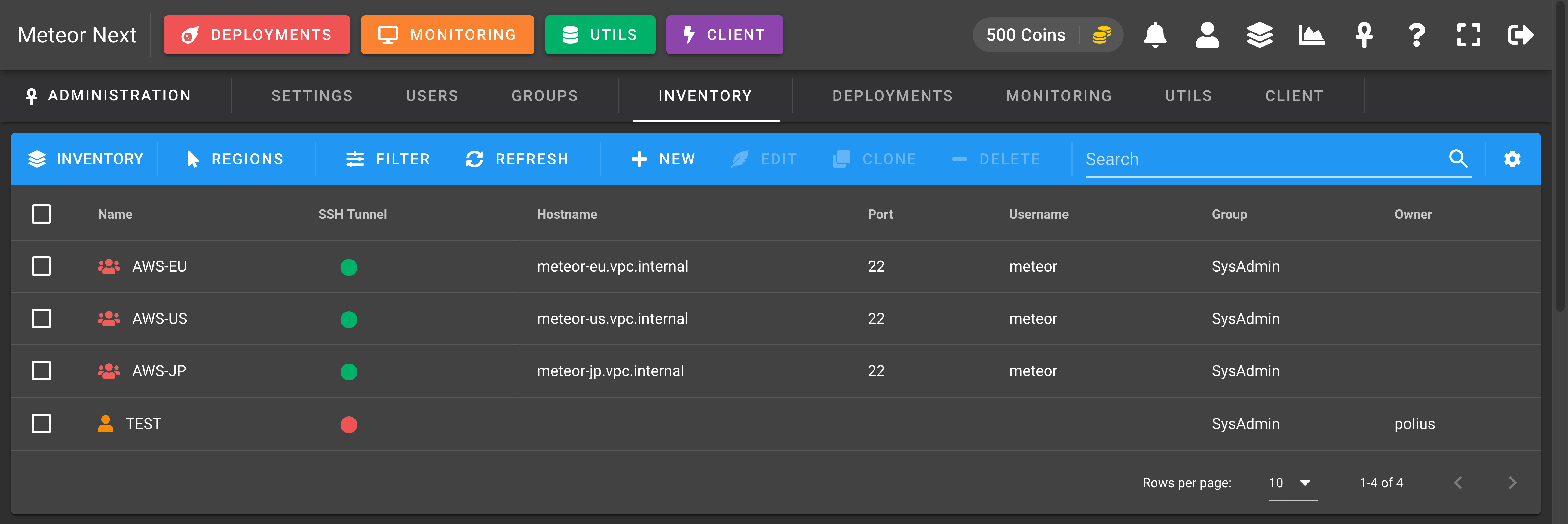1568x524 pixels.
Task: Click the Inventory toolbar label
Action: tap(86, 159)
